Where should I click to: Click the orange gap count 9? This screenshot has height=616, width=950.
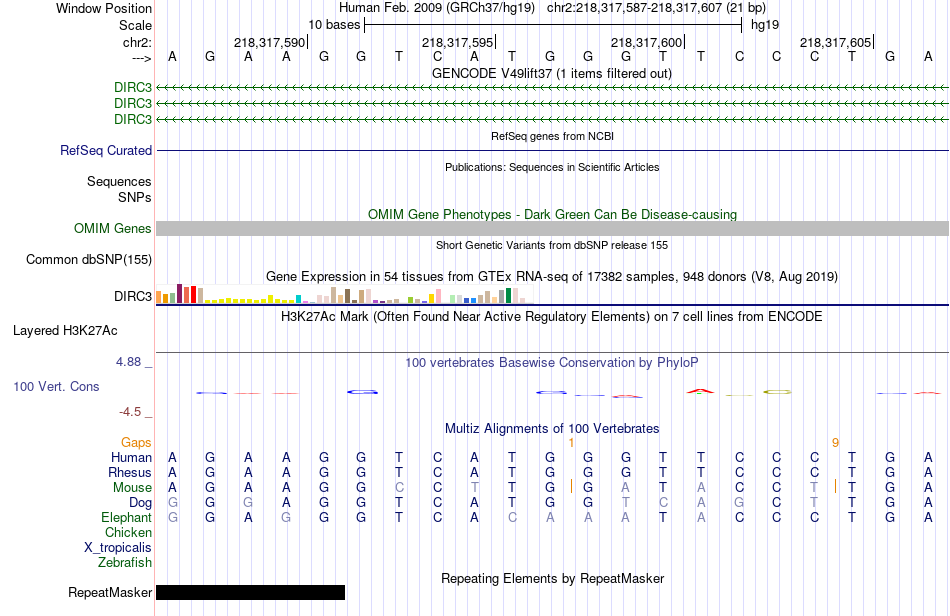coord(835,443)
